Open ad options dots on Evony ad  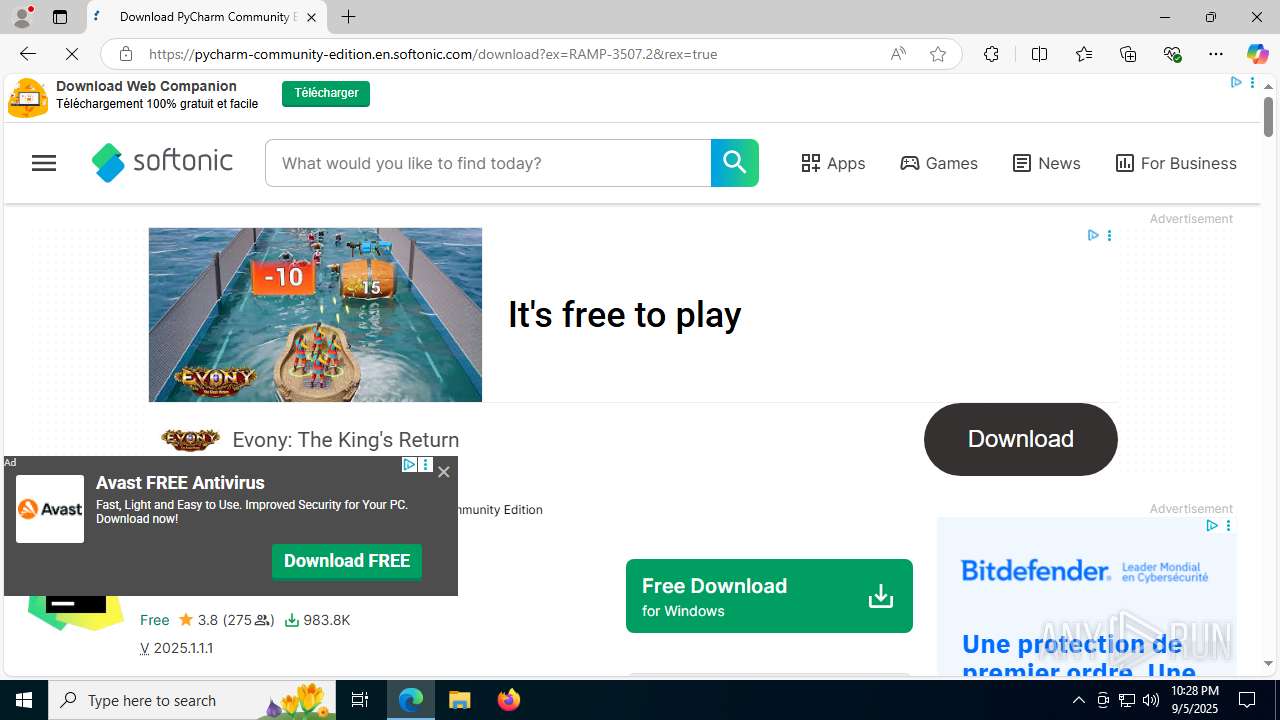1109,236
